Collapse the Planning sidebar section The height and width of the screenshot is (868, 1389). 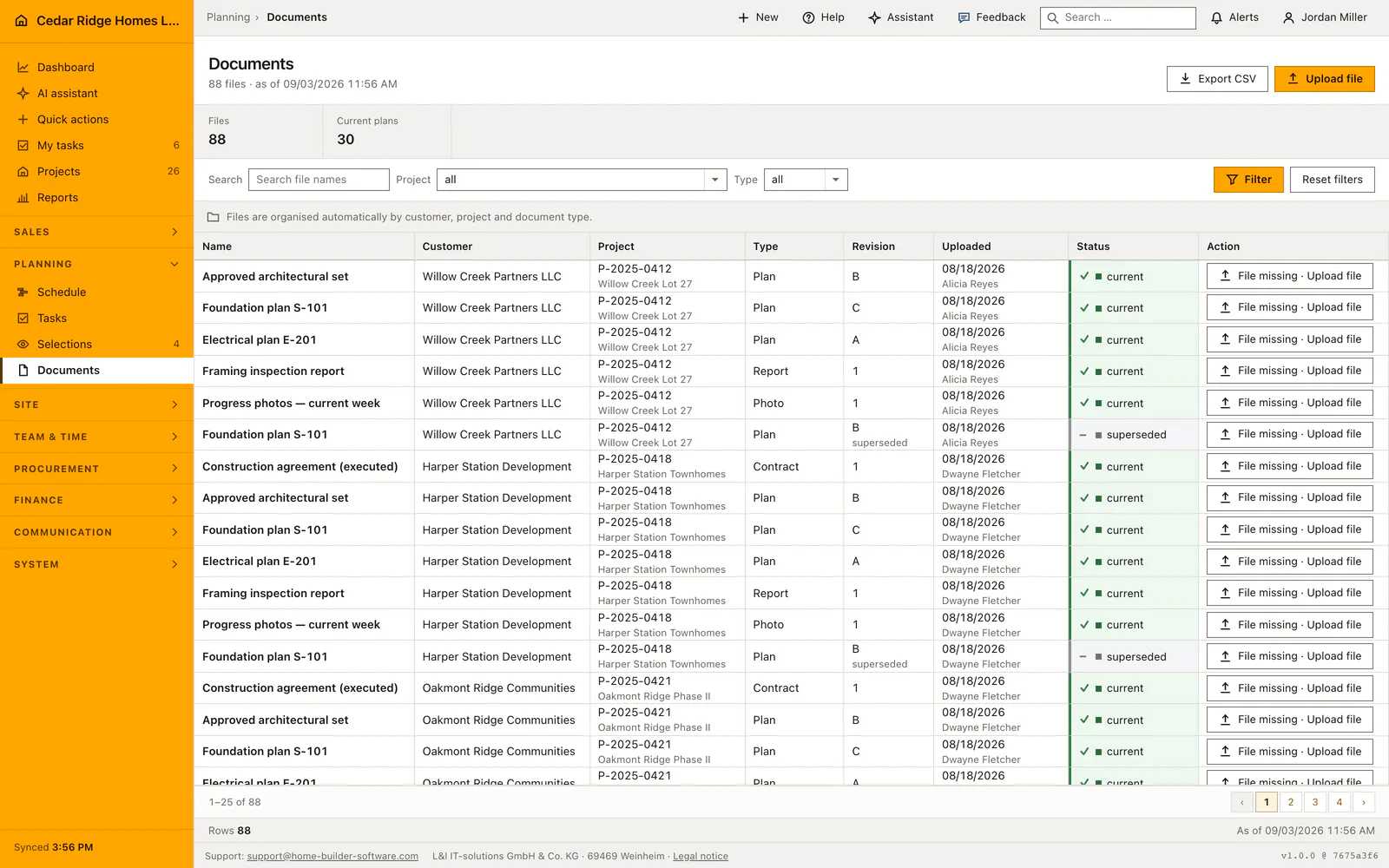click(x=96, y=264)
